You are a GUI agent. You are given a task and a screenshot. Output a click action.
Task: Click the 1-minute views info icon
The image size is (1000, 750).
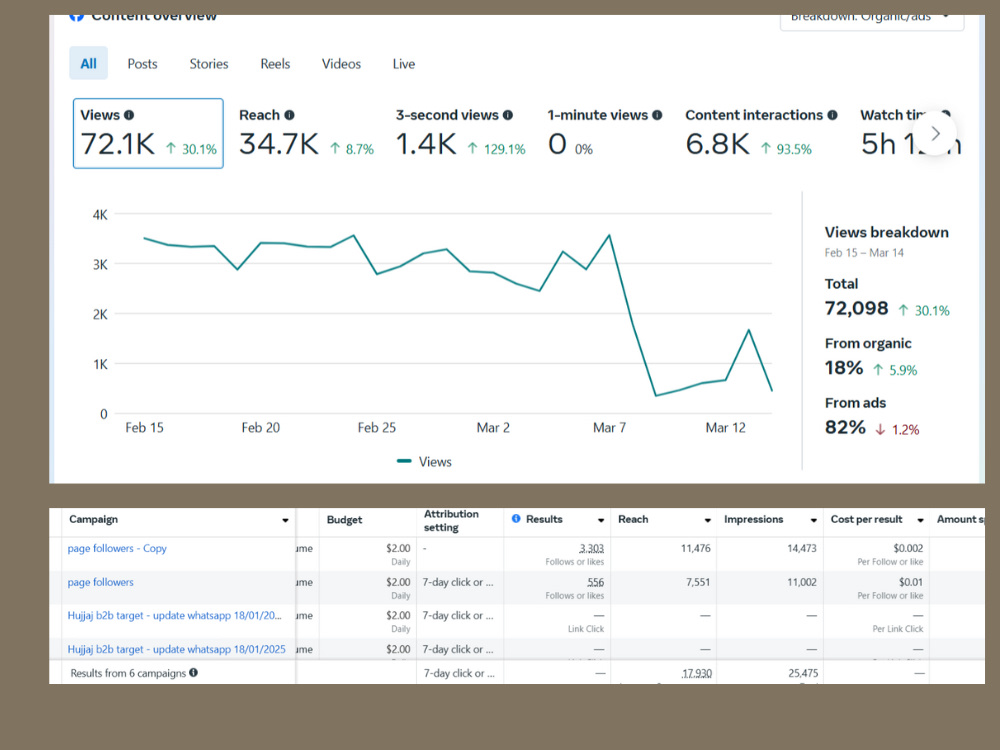point(657,115)
